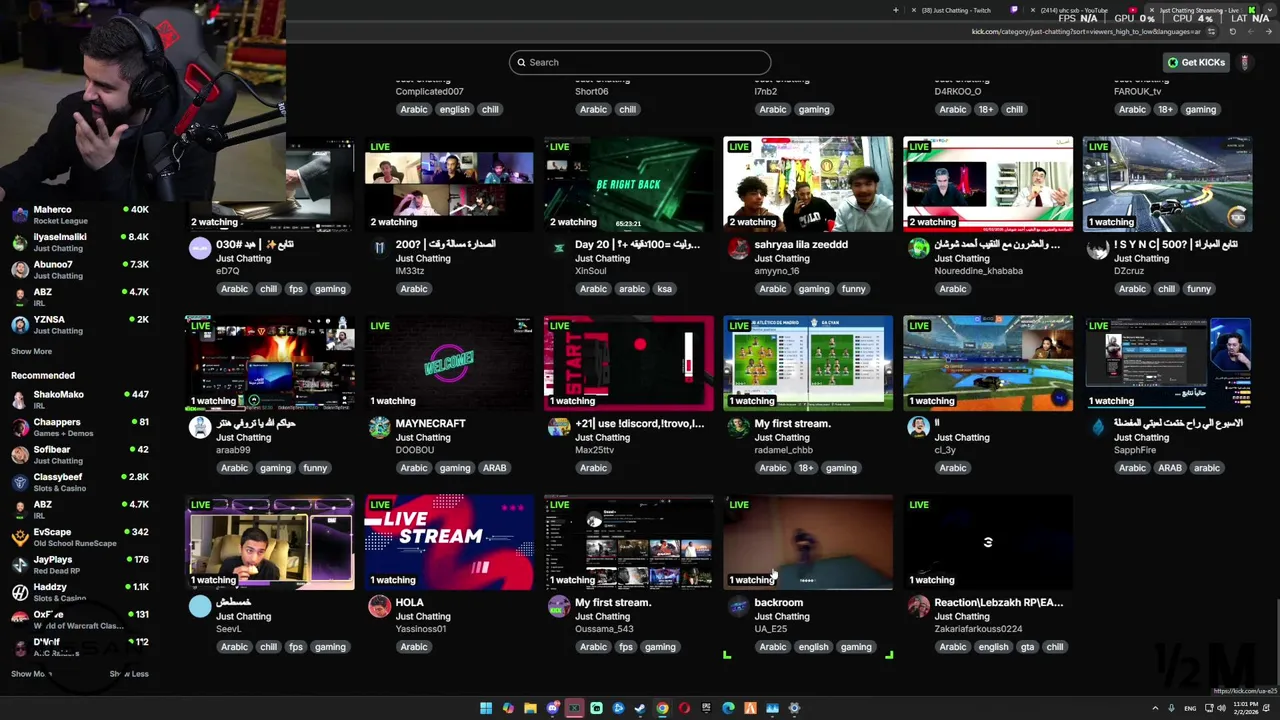Click the JayPlays avatar in Recommended

click(x=19, y=565)
